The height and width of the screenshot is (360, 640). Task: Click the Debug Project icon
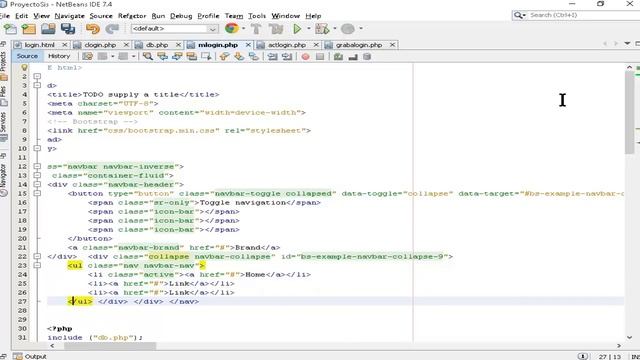point(322,29)
